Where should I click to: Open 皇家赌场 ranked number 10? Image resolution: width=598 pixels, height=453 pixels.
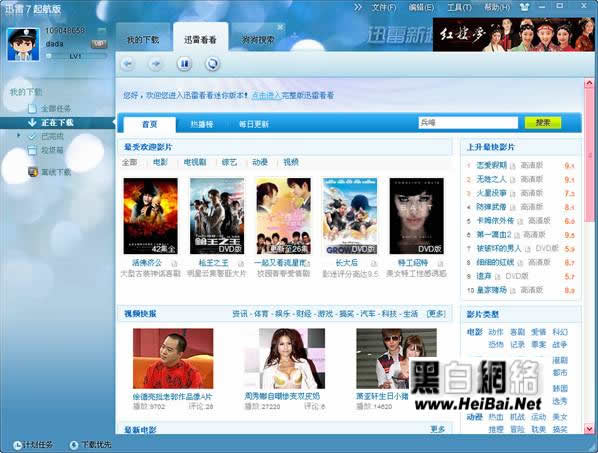[x=492, y=290]
